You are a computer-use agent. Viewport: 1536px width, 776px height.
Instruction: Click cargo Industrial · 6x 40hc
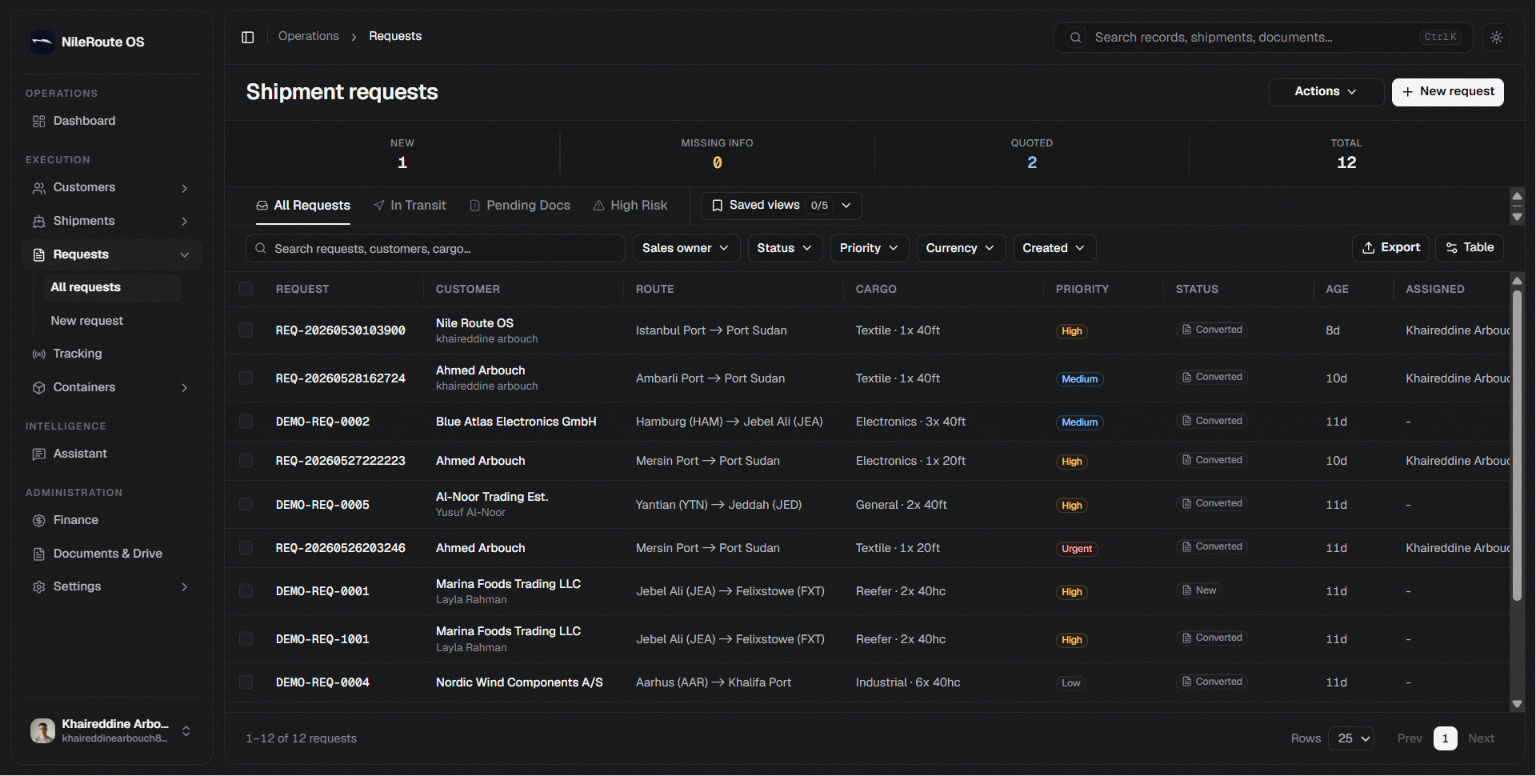(908, 683)
